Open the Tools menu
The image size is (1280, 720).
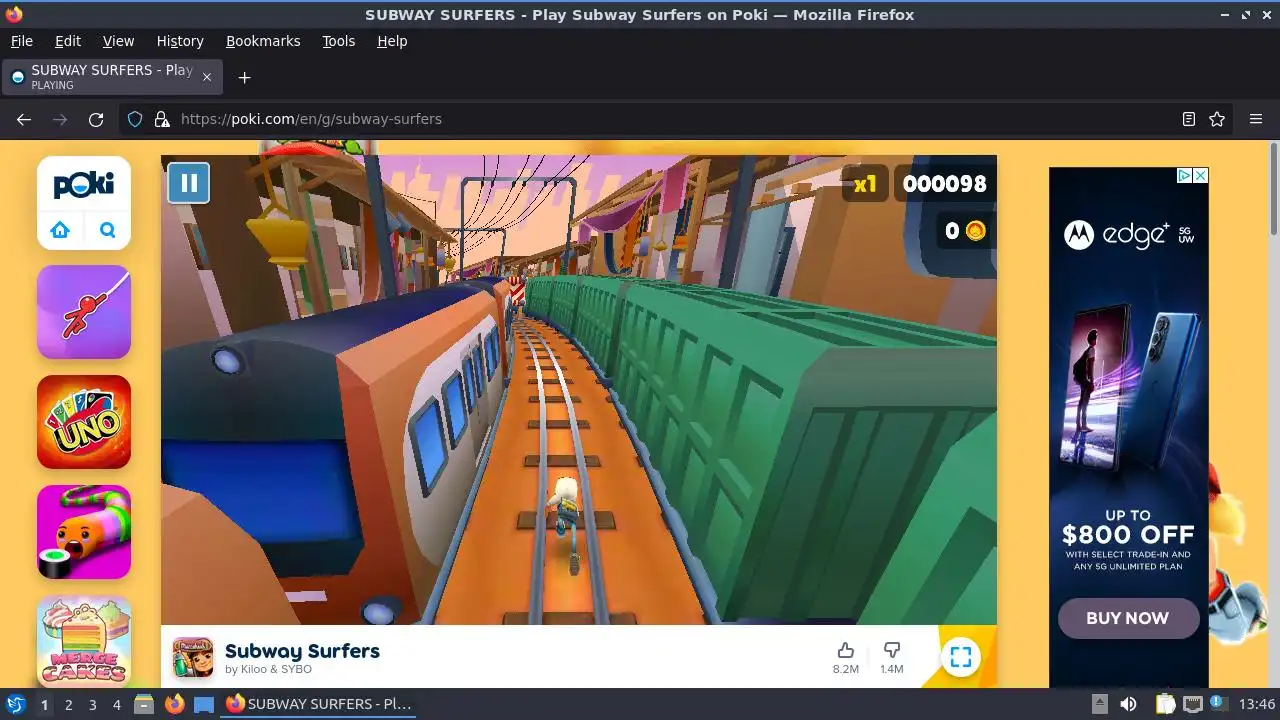tap(338, 41)
